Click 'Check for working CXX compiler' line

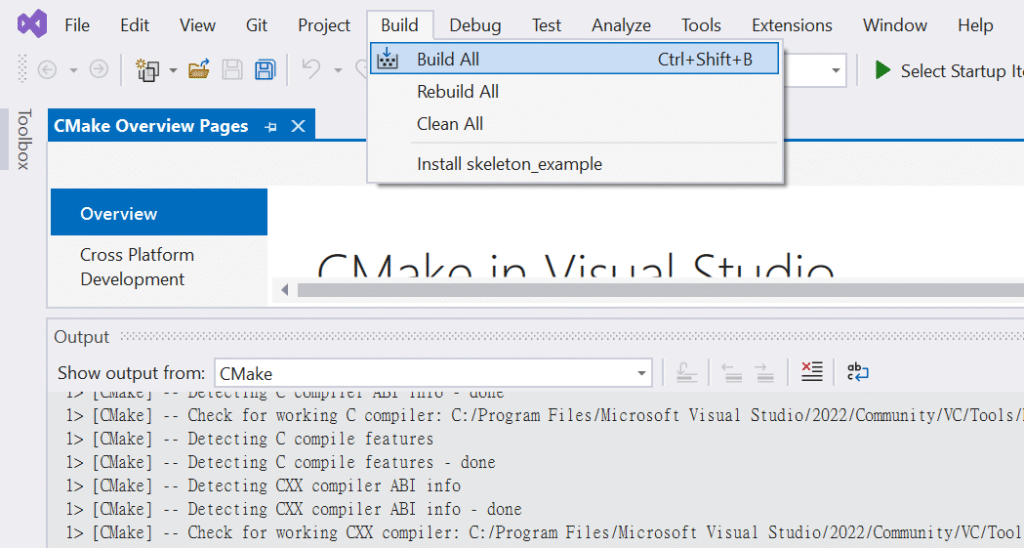coord(545,532)
